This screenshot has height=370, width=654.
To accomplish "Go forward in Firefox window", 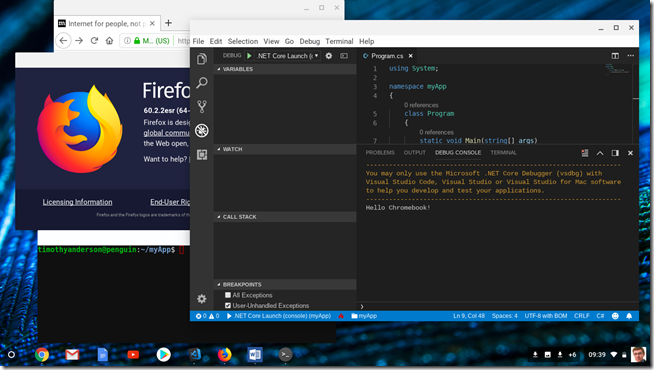I will [x=79, y=40].
